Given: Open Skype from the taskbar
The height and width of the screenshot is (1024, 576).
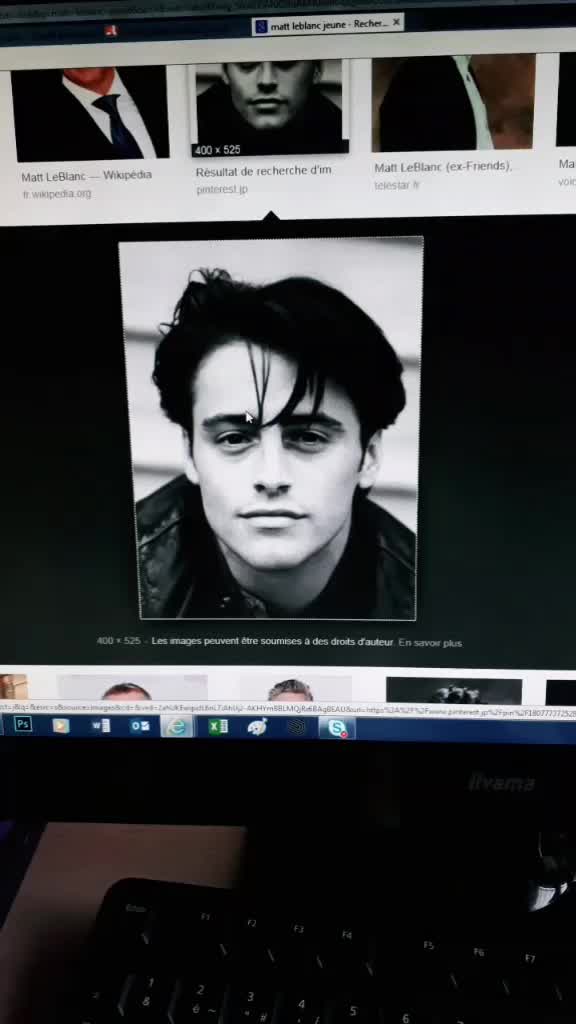Looking at the screenshot, I should point(337,728).
